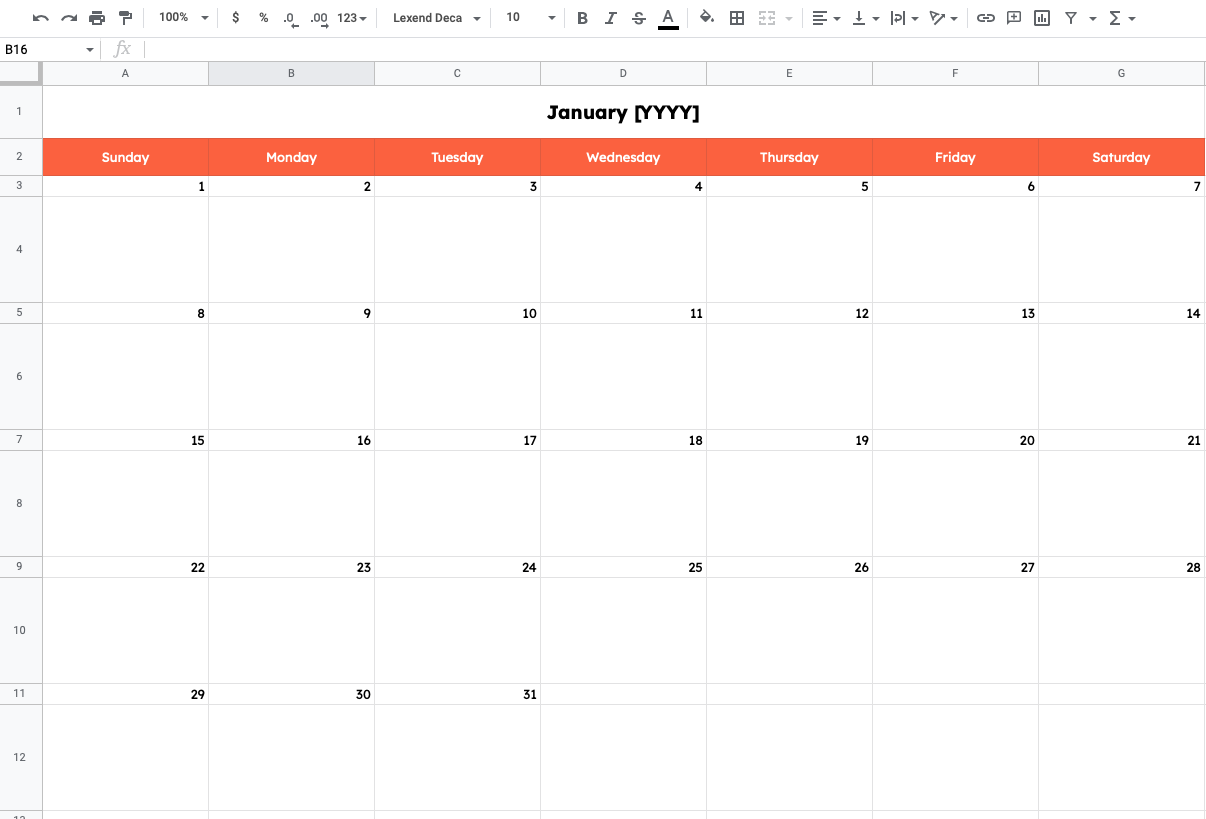The image size is (1206, 819).
Task: Apply currency format with dollar sign icon
Action: point(236,17)
